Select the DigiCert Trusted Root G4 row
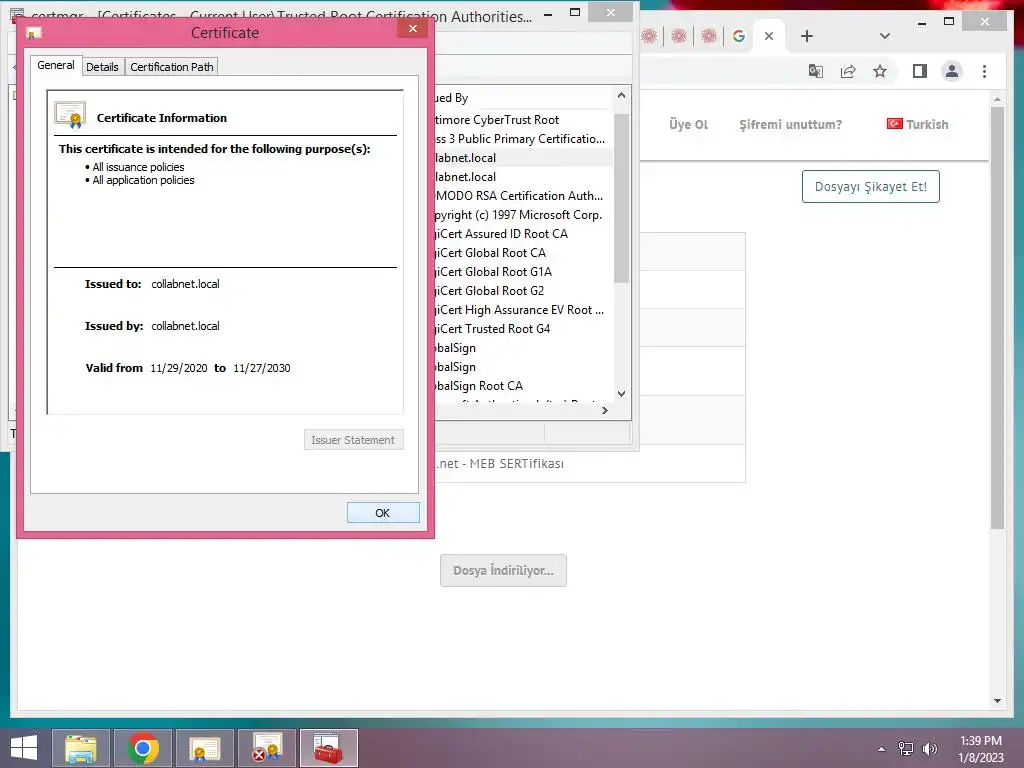The height and width of the screenshot is (768, 1024). click(x=524, y=328)
